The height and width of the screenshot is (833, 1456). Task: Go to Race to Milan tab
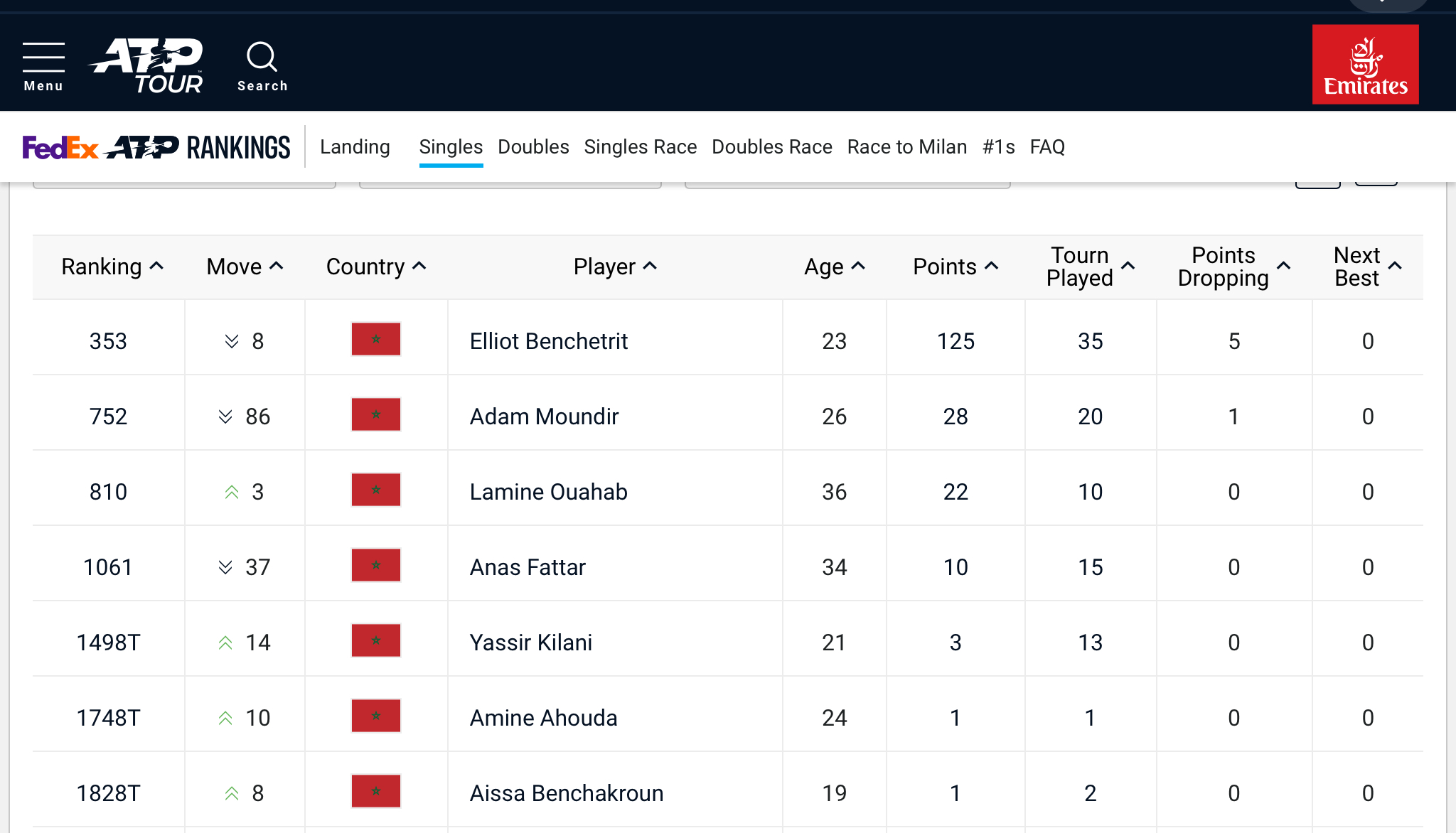(x=907, y=147)
